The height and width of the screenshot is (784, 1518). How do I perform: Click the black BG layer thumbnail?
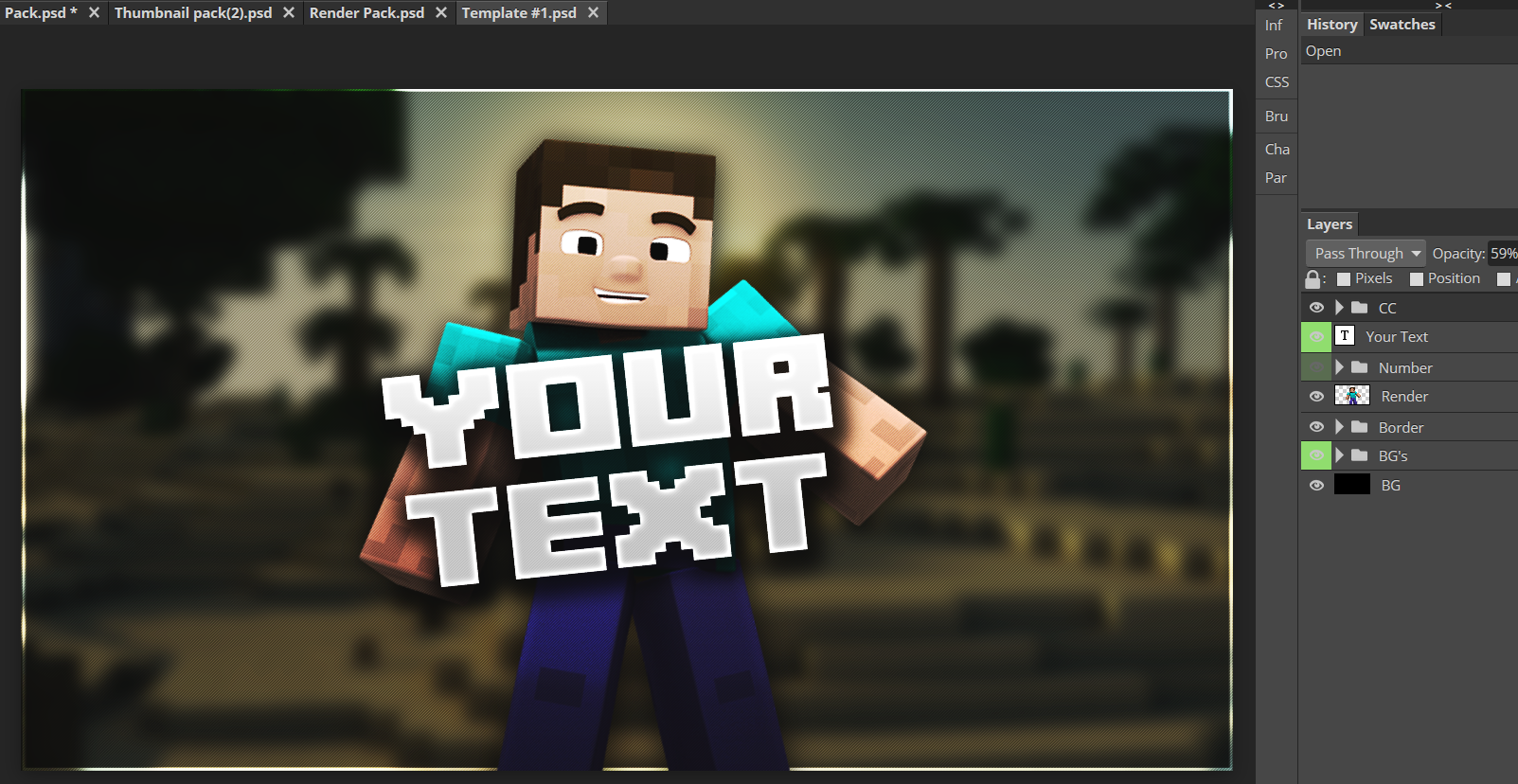(1352, 485)
